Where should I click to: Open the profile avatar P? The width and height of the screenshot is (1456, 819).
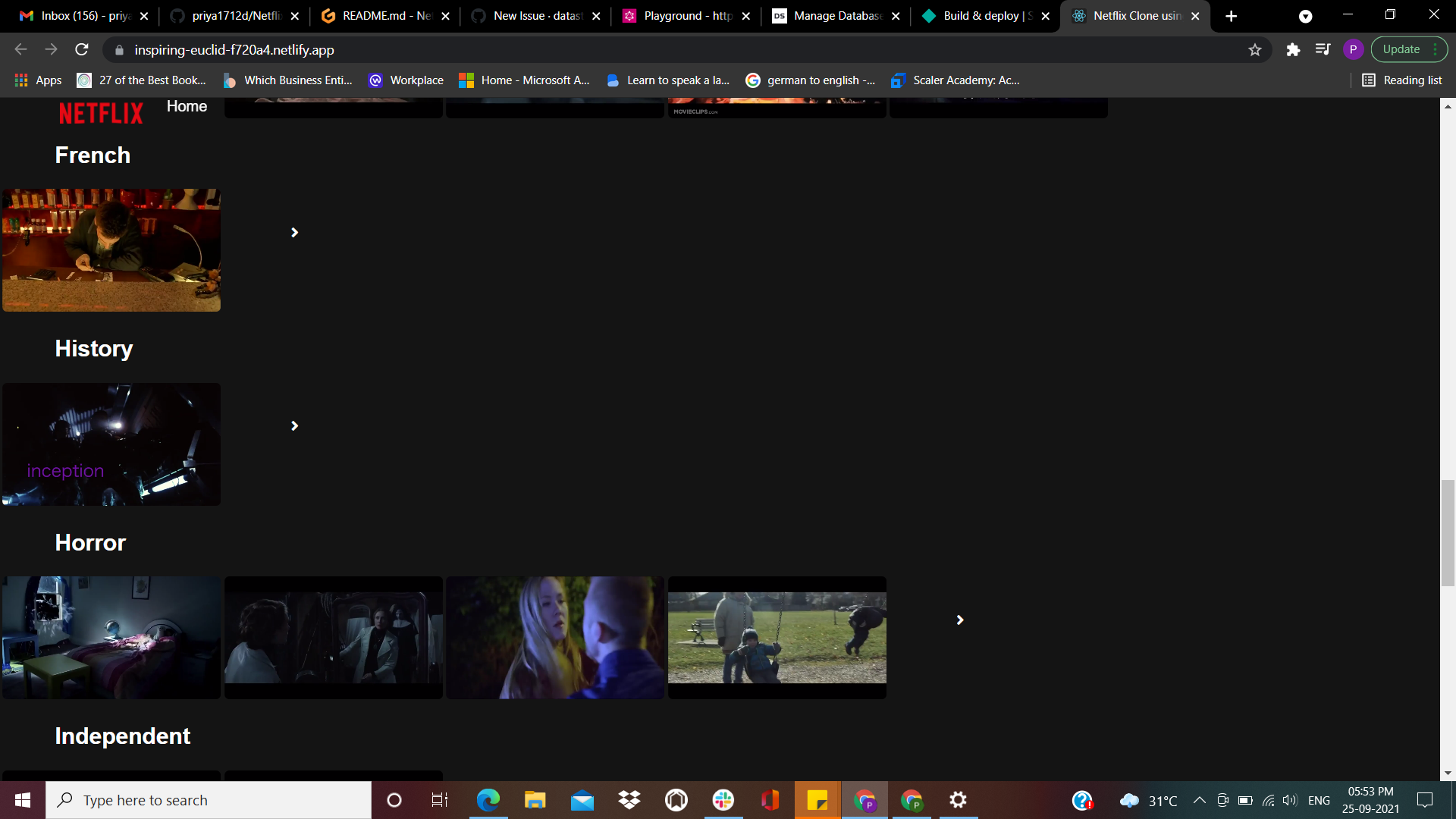tap(1353, 50)
